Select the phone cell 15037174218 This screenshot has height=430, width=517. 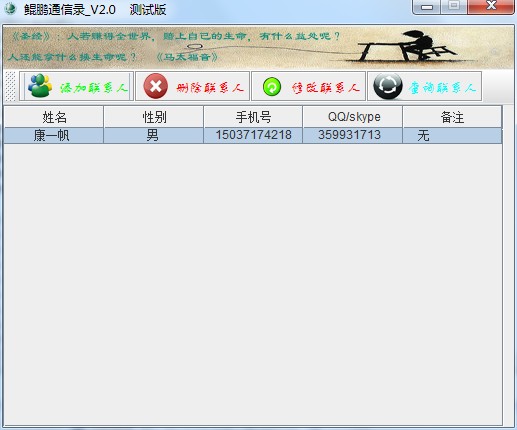click(x=253, y=135)
